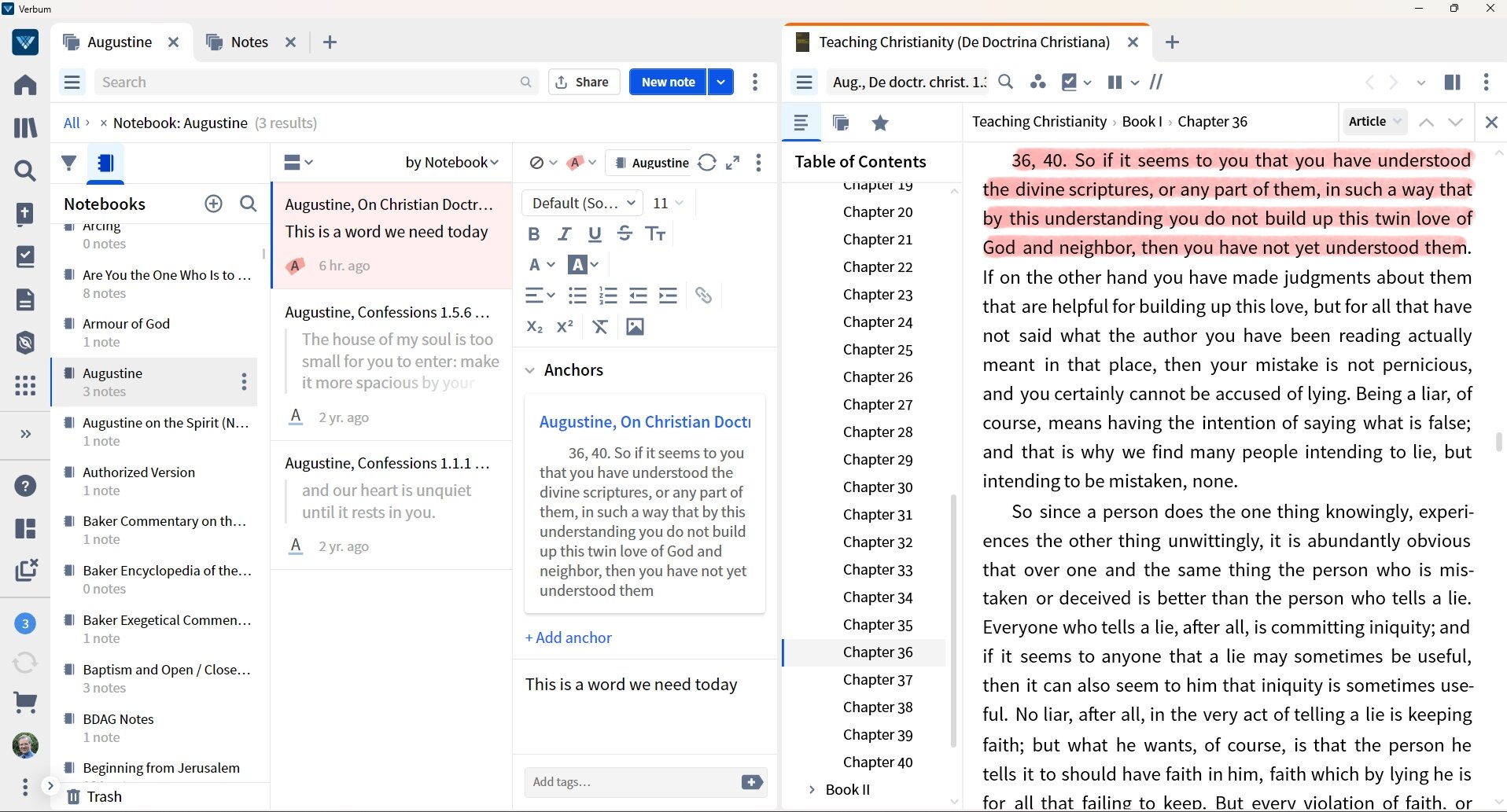Click the notes Search input field
This screenshot has width=1507, height=812.
click(x=316, y=82)
